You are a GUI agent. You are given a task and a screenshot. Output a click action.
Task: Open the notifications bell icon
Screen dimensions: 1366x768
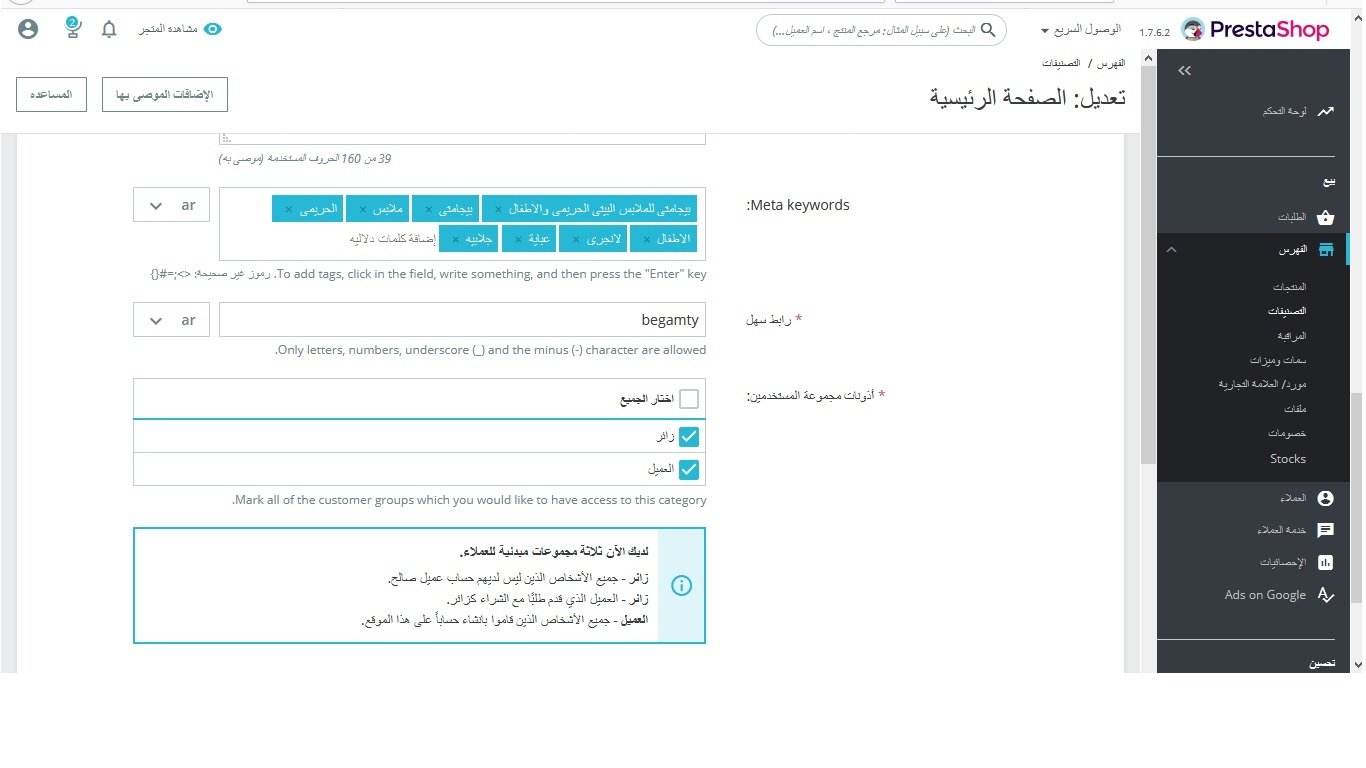[x=109, y=29]
